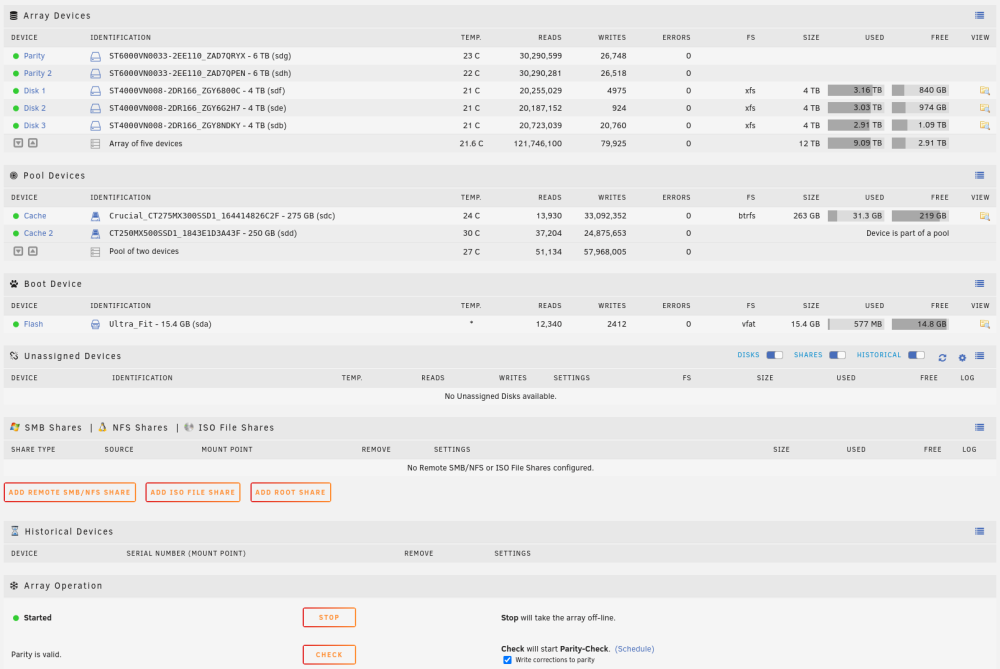
Task: Refresh the Unassigned Devices list
Action: (942, 358)
